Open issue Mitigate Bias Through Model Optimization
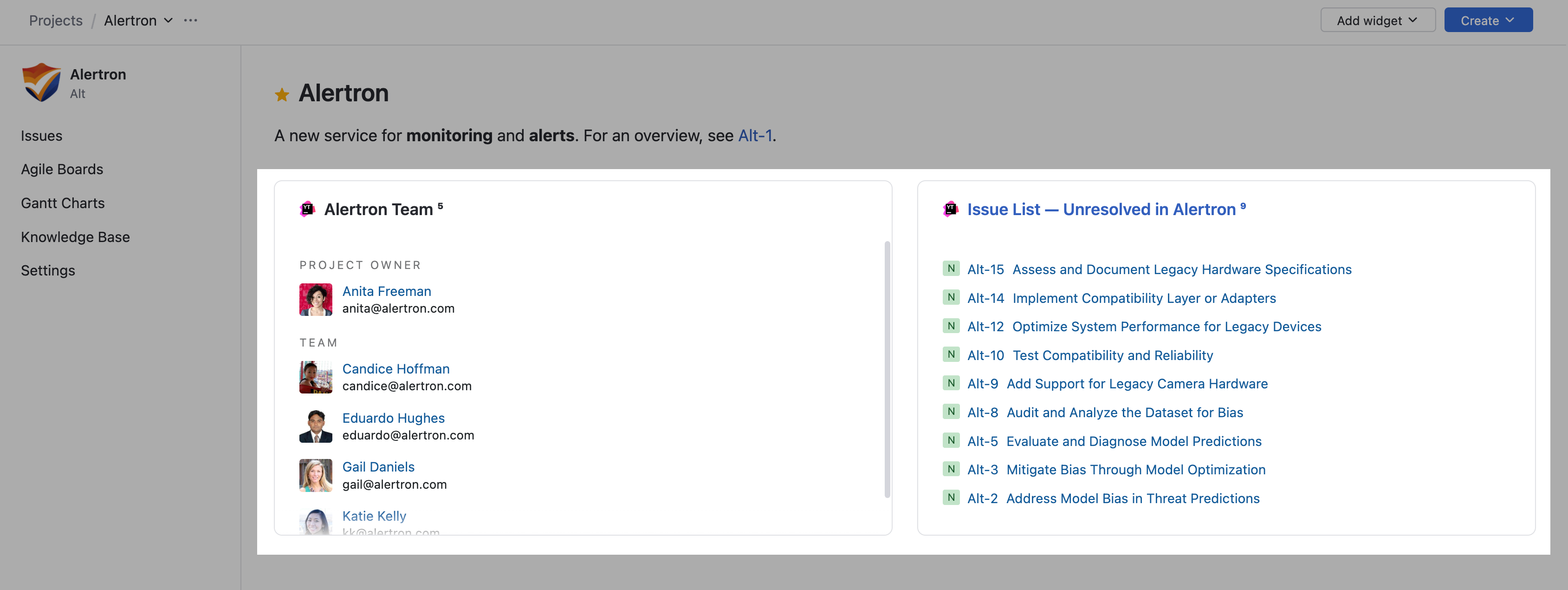The height and width of the screenshot is (590, 1568). (1135, 469)
